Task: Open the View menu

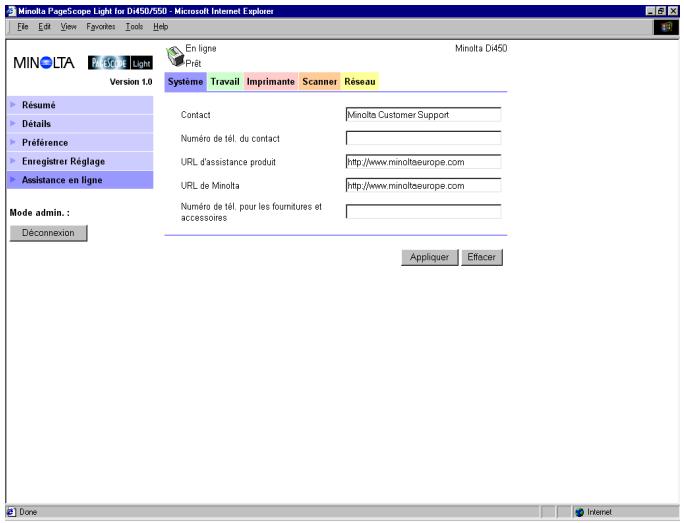Action: (68, 27)
